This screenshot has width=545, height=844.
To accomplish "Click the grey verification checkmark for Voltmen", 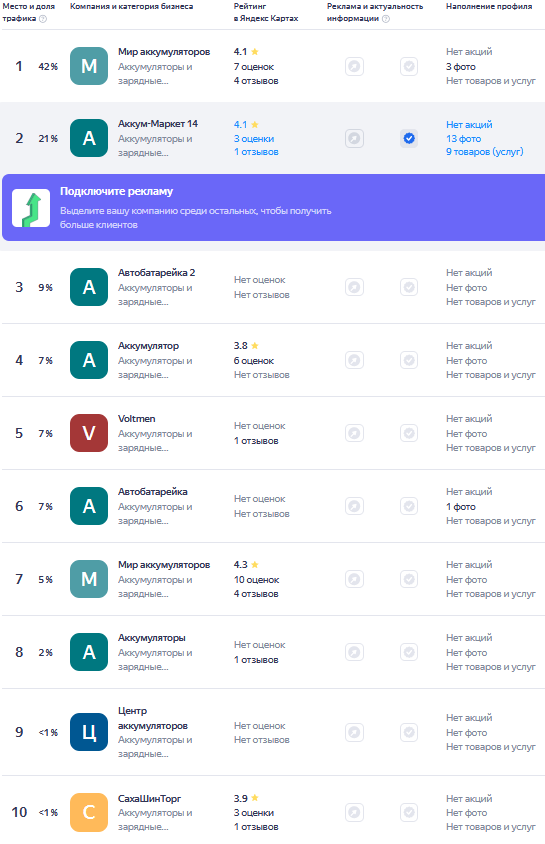I will (x=409, y=433).
